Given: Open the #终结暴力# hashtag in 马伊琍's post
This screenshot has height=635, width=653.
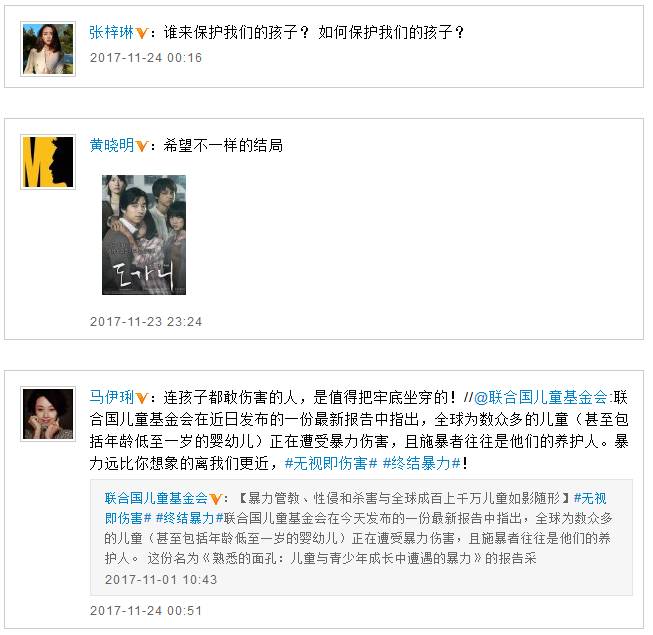Looking at the screenshot, I should tap(421, 463).
